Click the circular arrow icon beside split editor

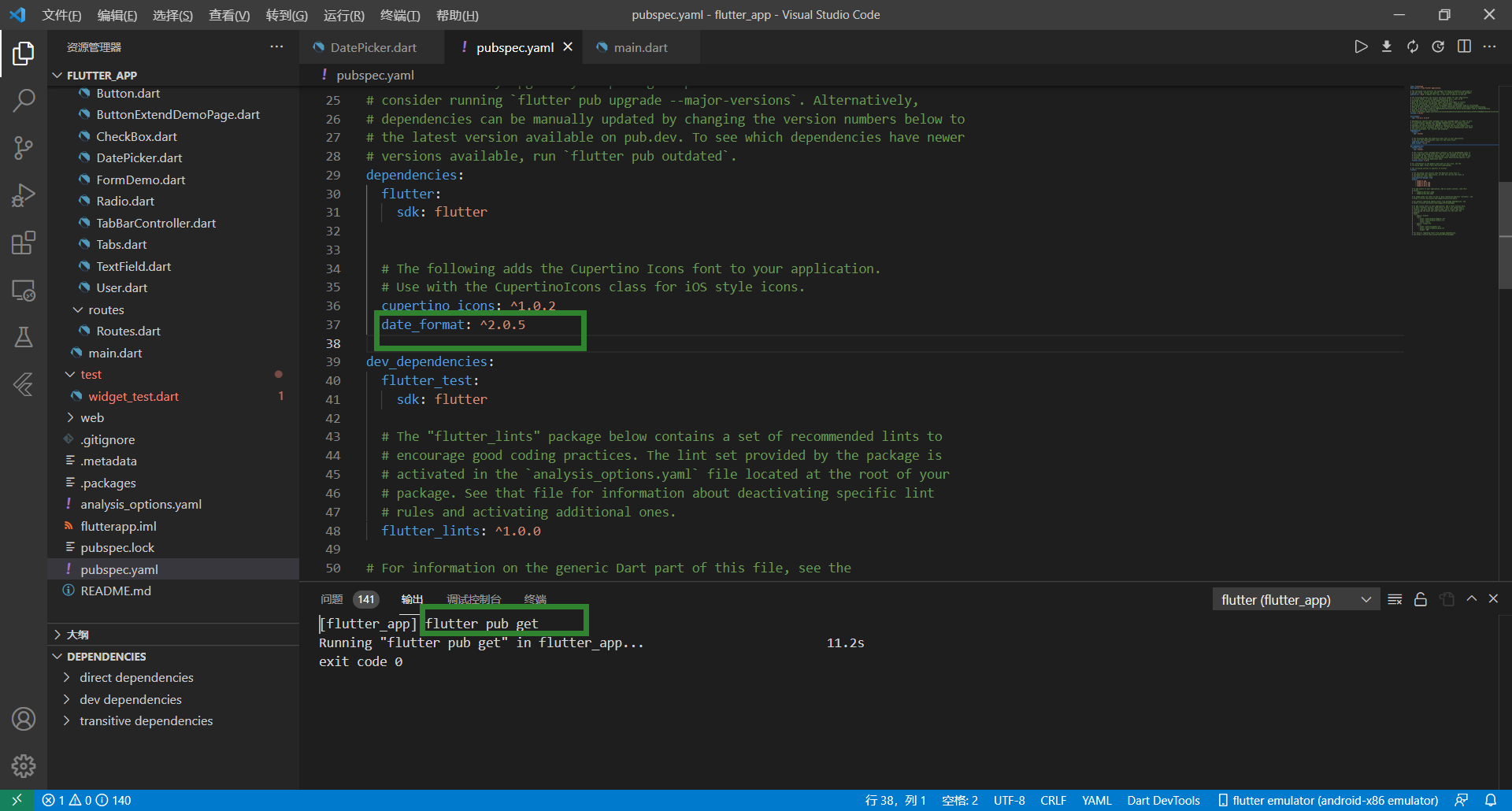tap(1438, 46)
